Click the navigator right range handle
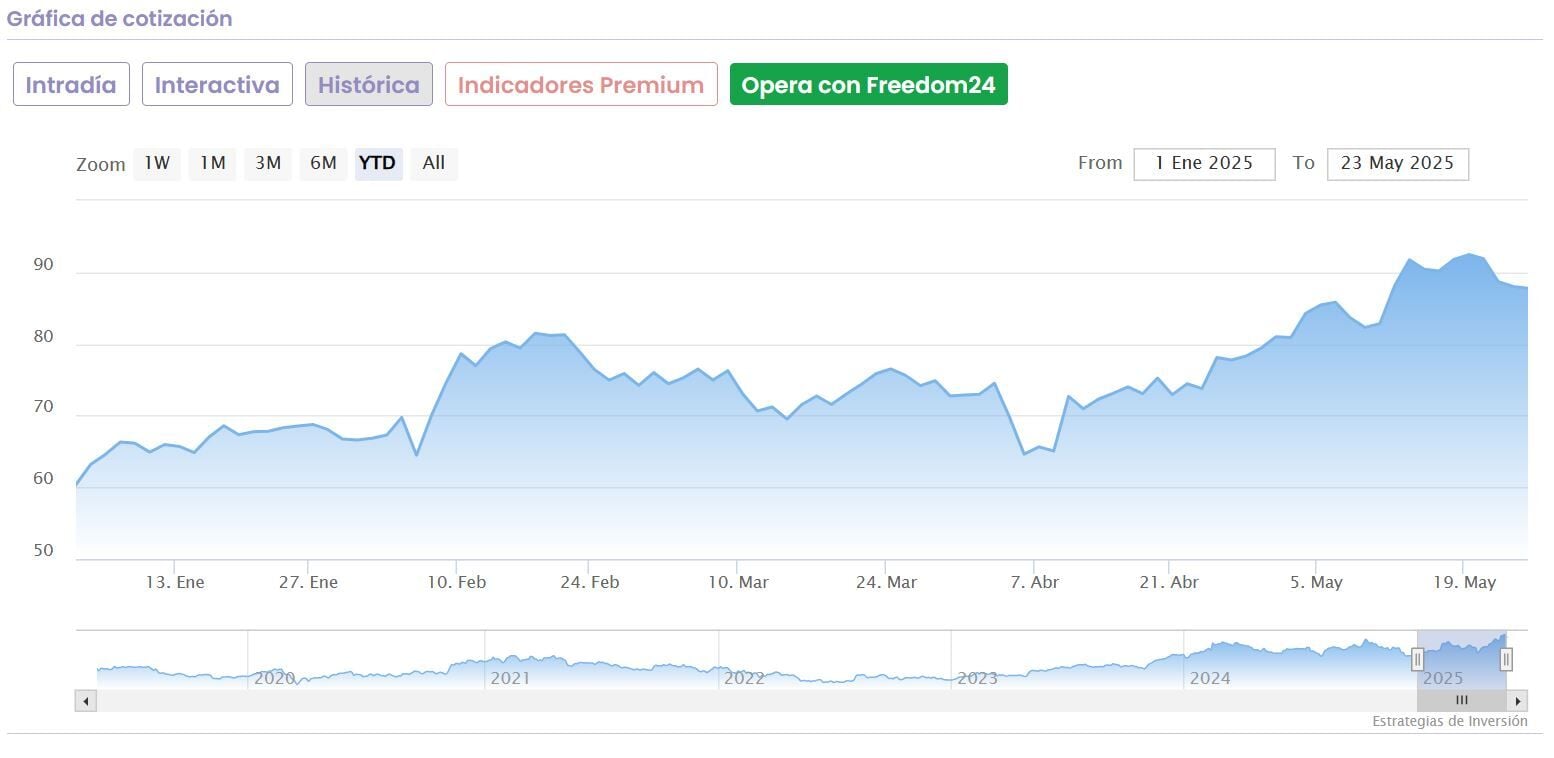 click(1506, 660)
